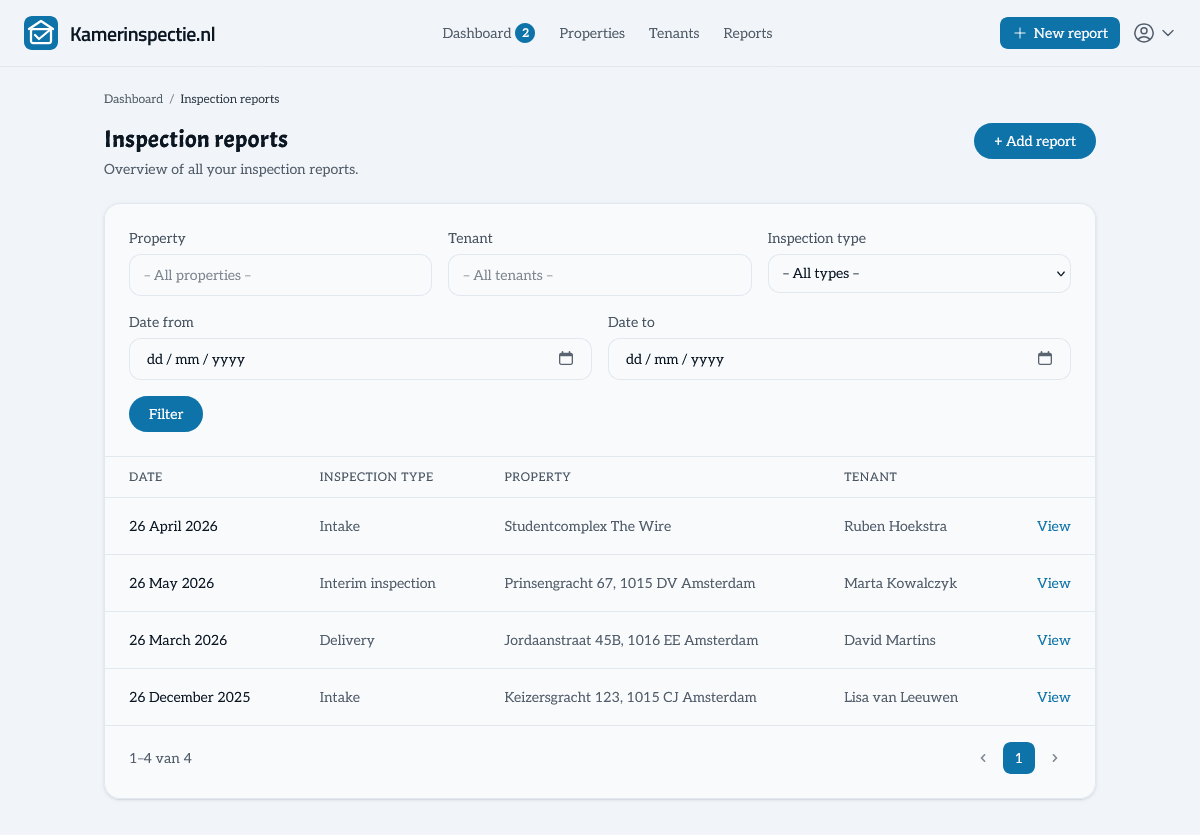
Task: Click the Kamerinspectie.nl brand name text
Action: [x=142, y=34]
